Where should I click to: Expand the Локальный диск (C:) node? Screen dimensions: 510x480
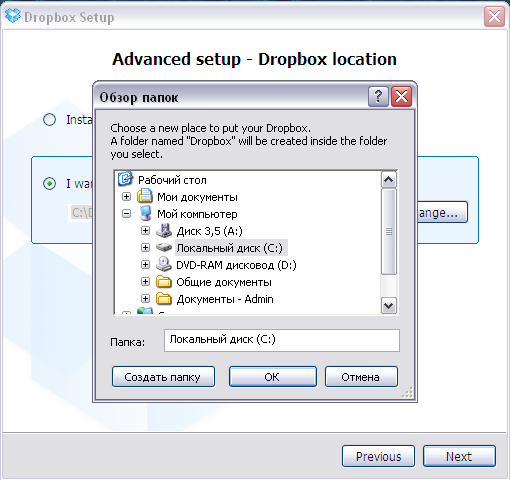[145, 248]
